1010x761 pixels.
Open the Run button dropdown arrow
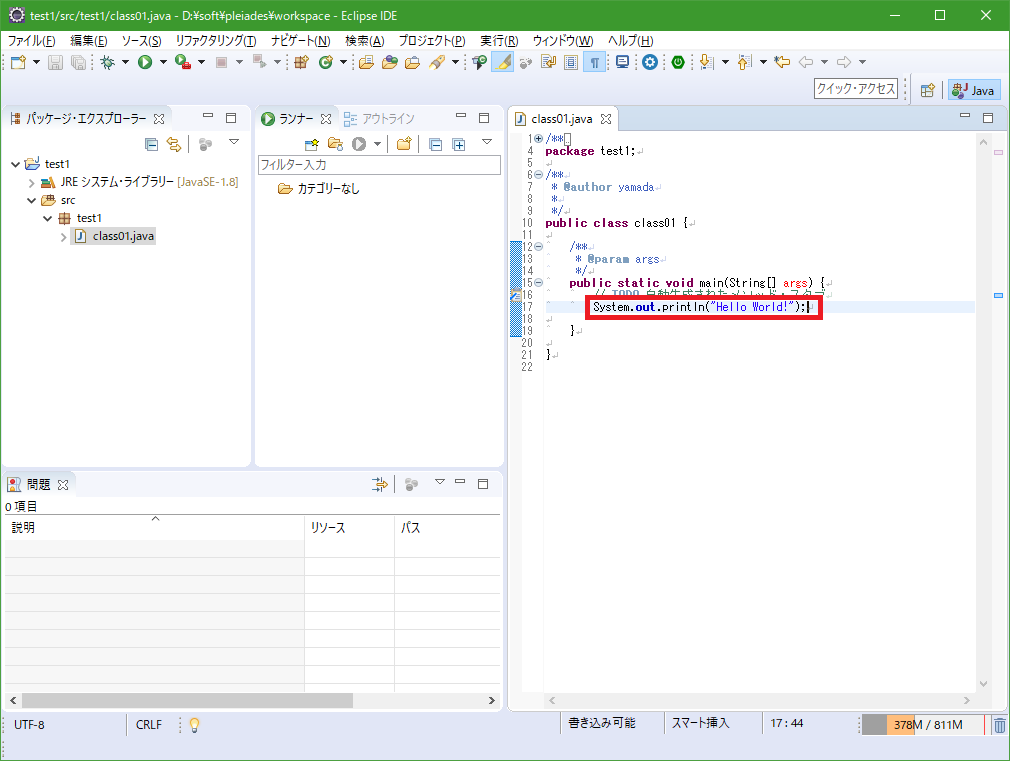[163, 63]
